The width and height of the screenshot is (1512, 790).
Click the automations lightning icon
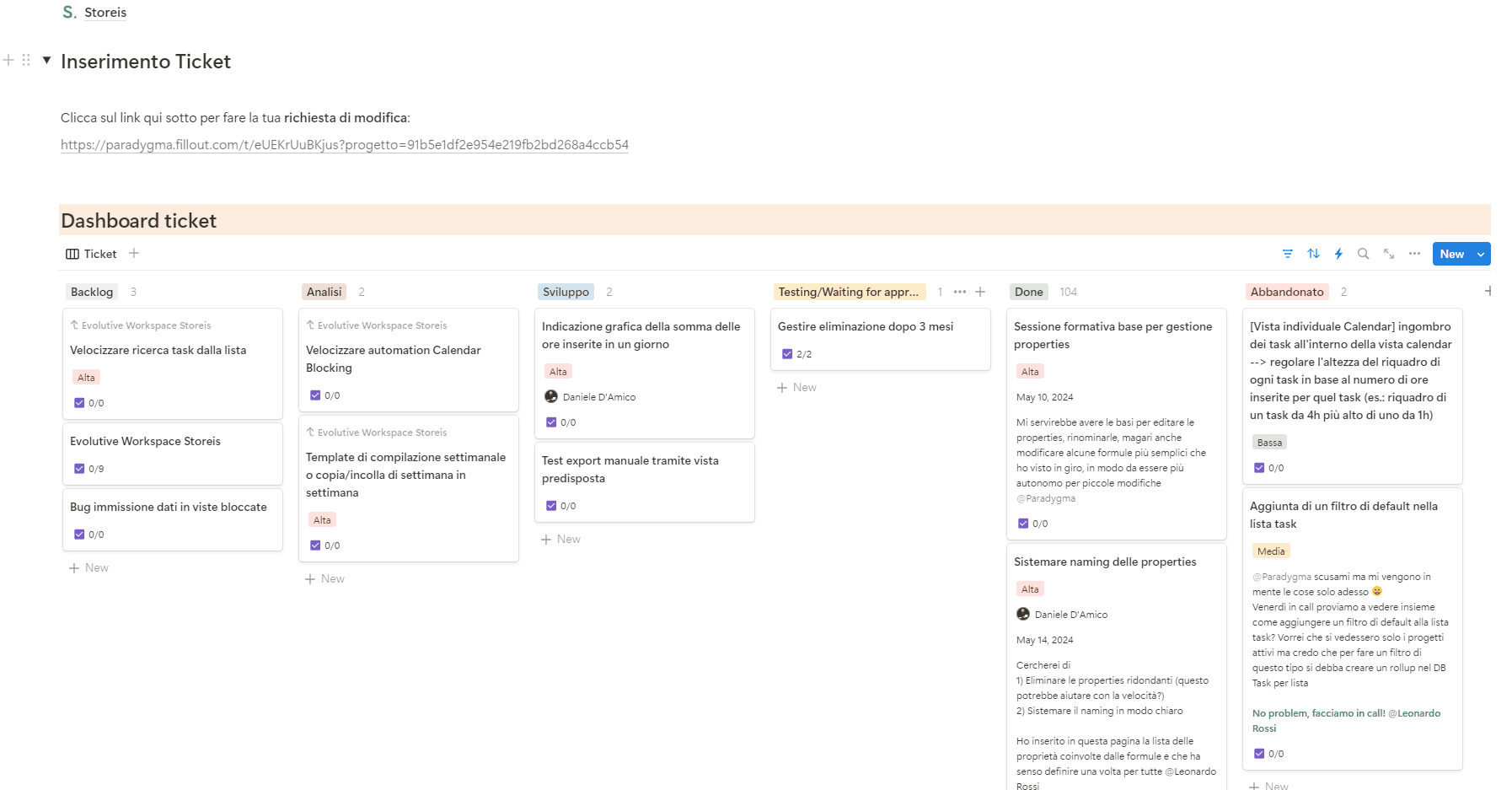1339,253
